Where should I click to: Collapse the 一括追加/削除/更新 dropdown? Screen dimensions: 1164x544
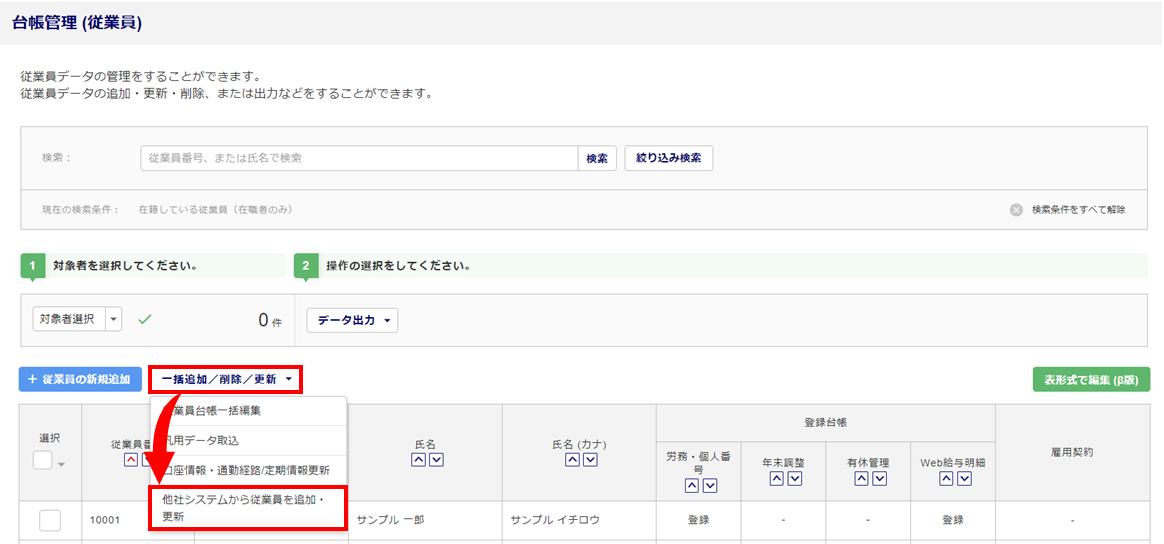pos(225,380)
